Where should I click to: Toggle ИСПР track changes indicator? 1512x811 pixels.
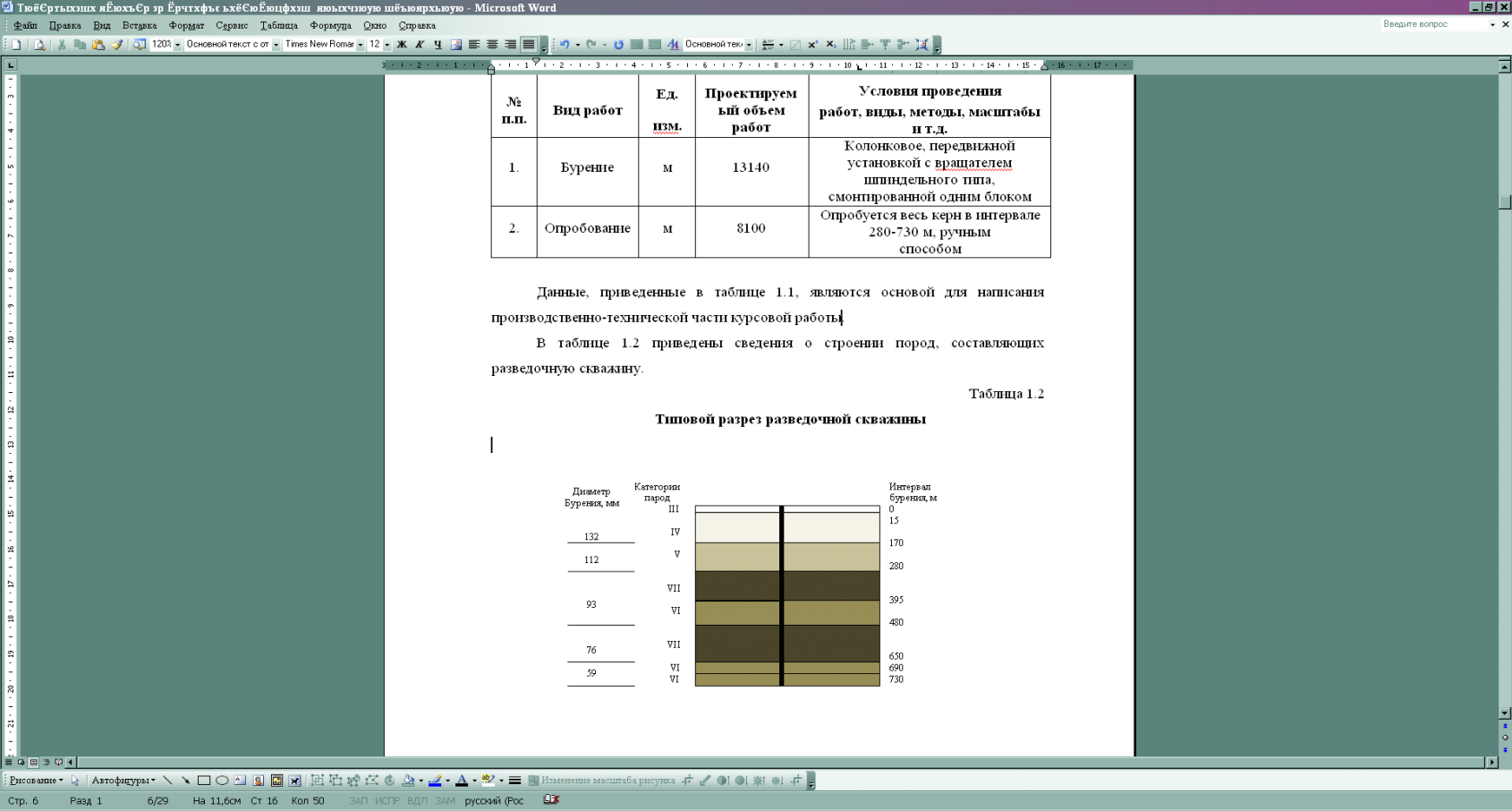coord(387,800)
